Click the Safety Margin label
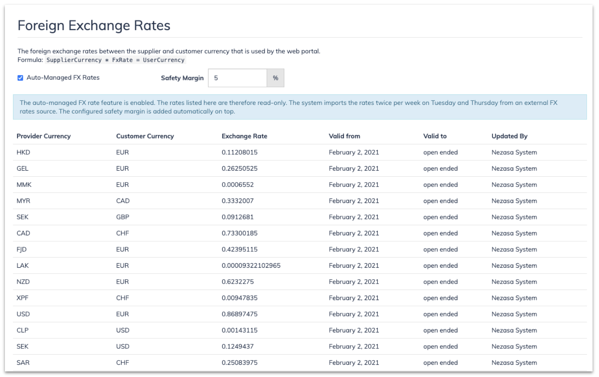Image resolution: width=599 pixels, height=377 pixels. click(182, 78)
